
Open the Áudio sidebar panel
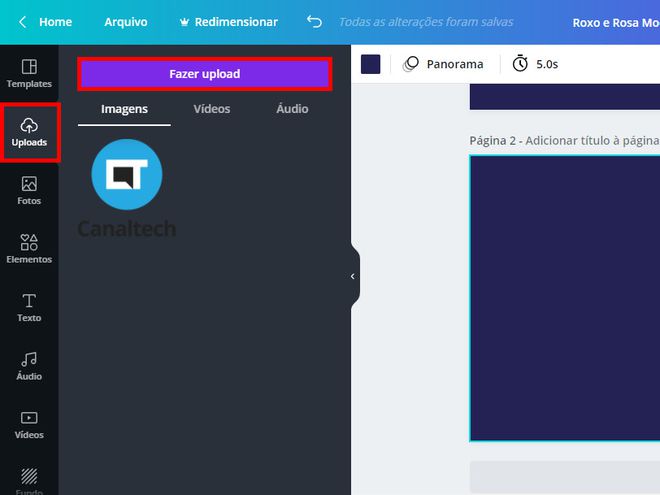pos(29,366)
